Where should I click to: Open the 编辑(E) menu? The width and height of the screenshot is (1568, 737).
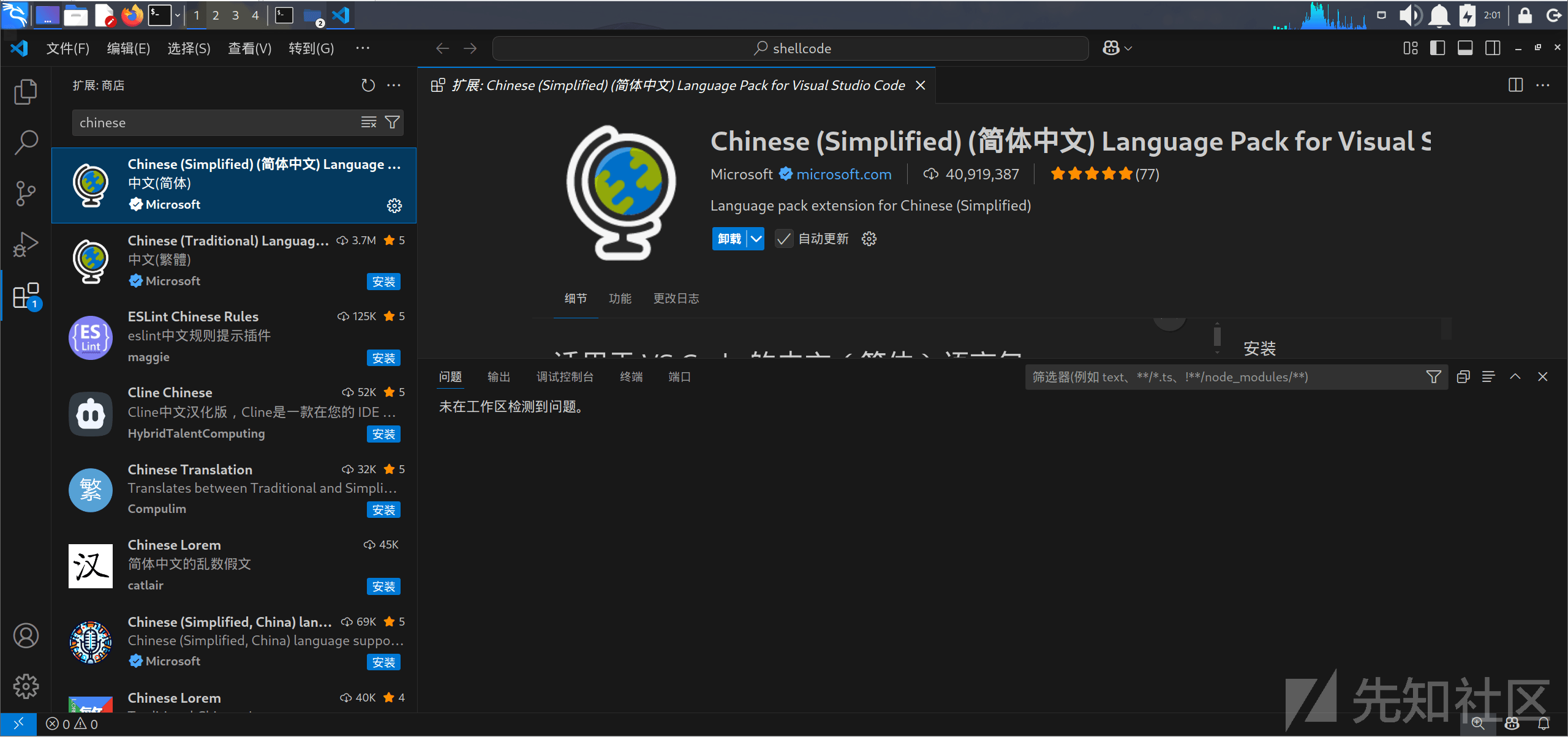pyautogui.click(x=128, y=48)
